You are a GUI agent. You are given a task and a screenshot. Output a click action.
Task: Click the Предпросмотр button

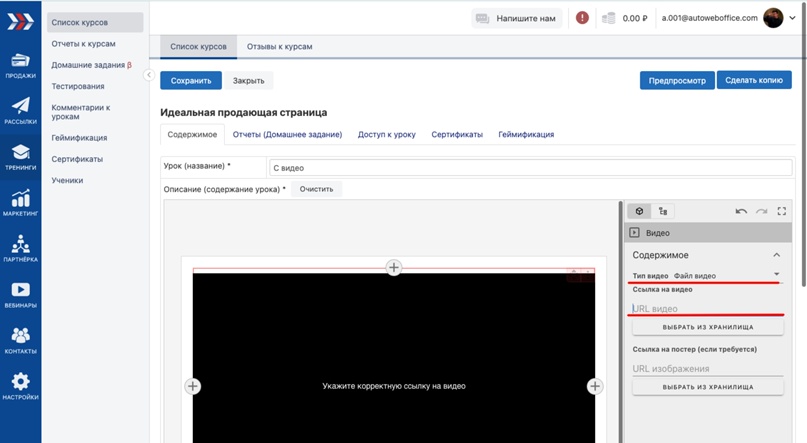(677, 80)
